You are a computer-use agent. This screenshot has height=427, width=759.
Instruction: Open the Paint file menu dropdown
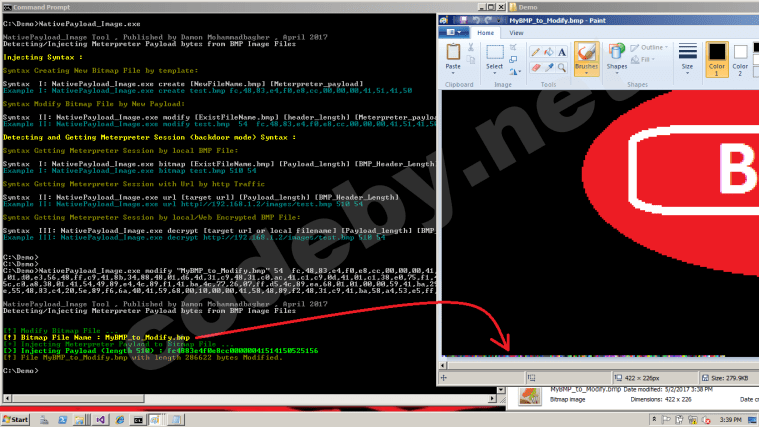point(454,32)
